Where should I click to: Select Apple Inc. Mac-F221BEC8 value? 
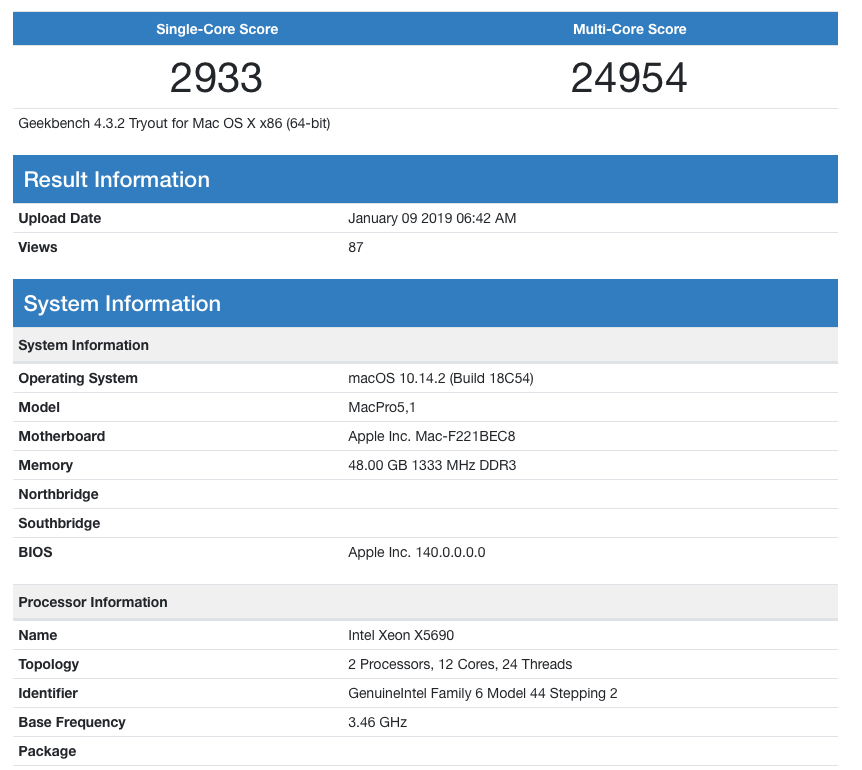point(432,436)
